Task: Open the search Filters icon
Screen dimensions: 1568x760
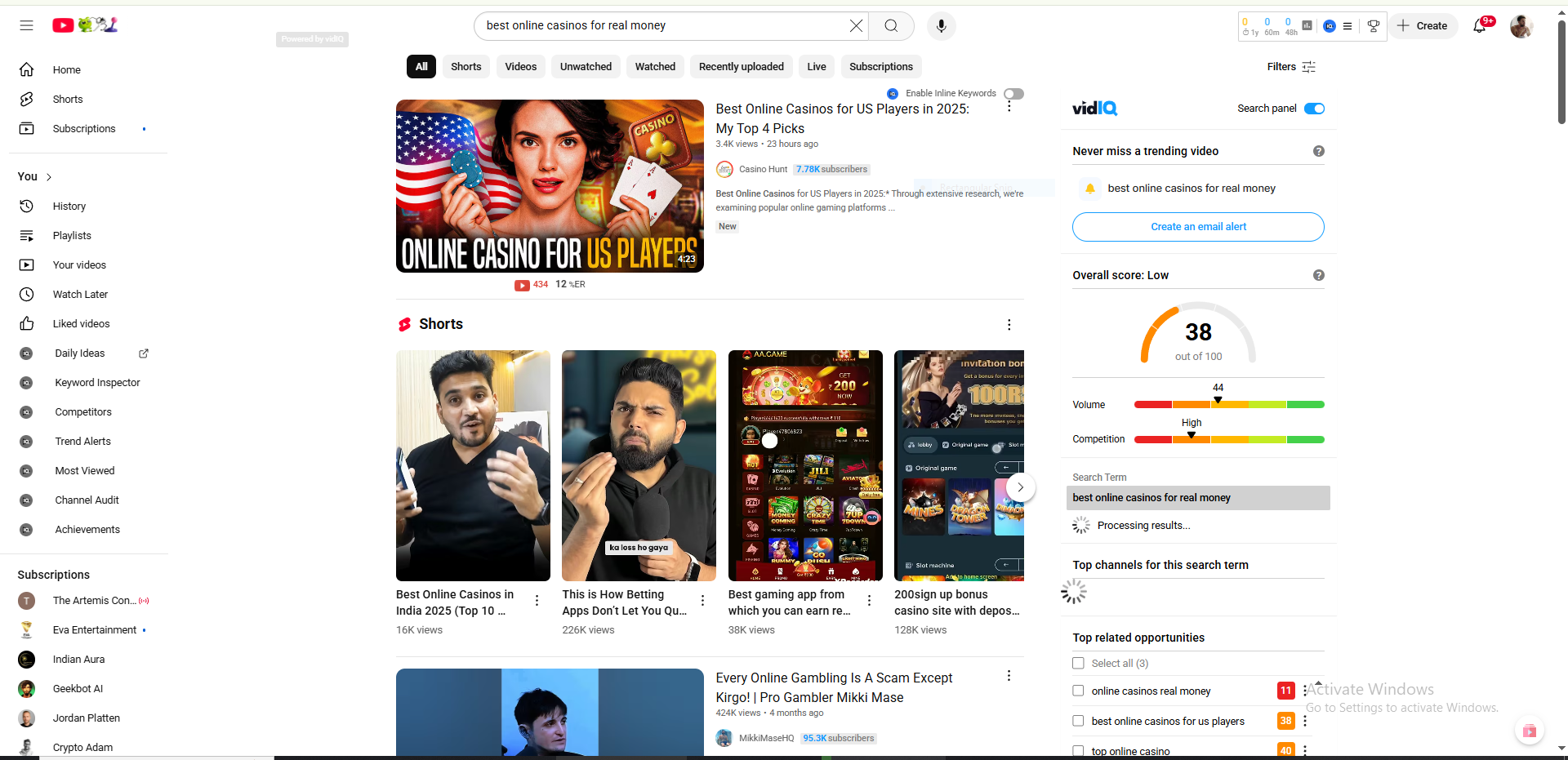Action: (x=1309, y=67)
